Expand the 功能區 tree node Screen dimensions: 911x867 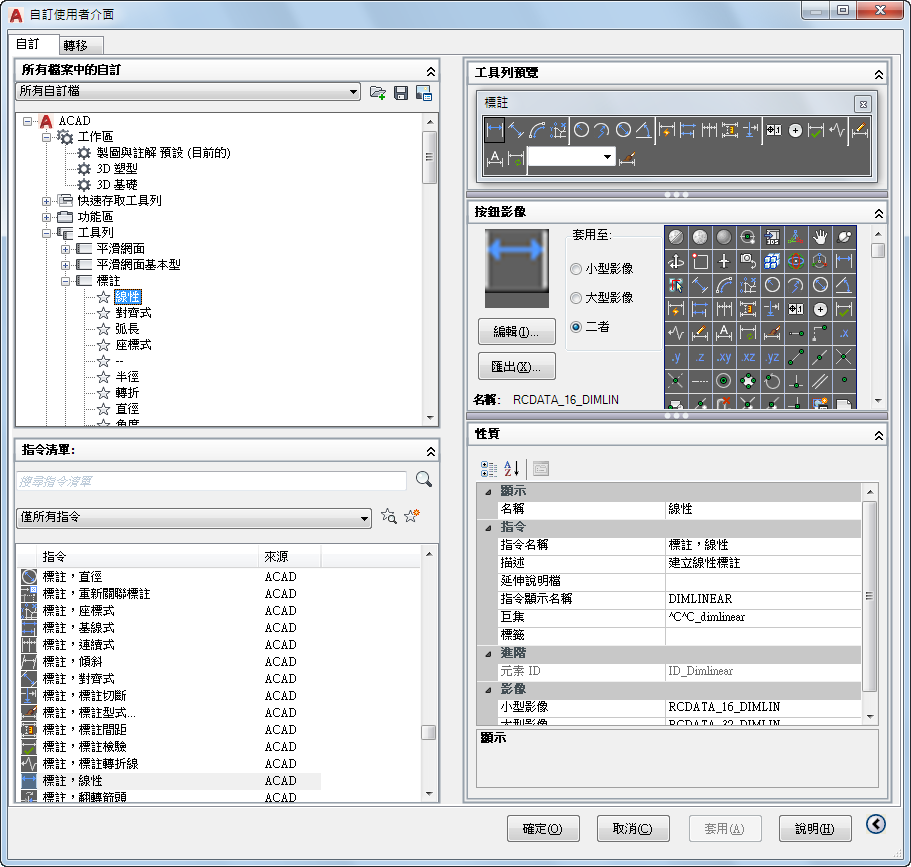point(46,217)
